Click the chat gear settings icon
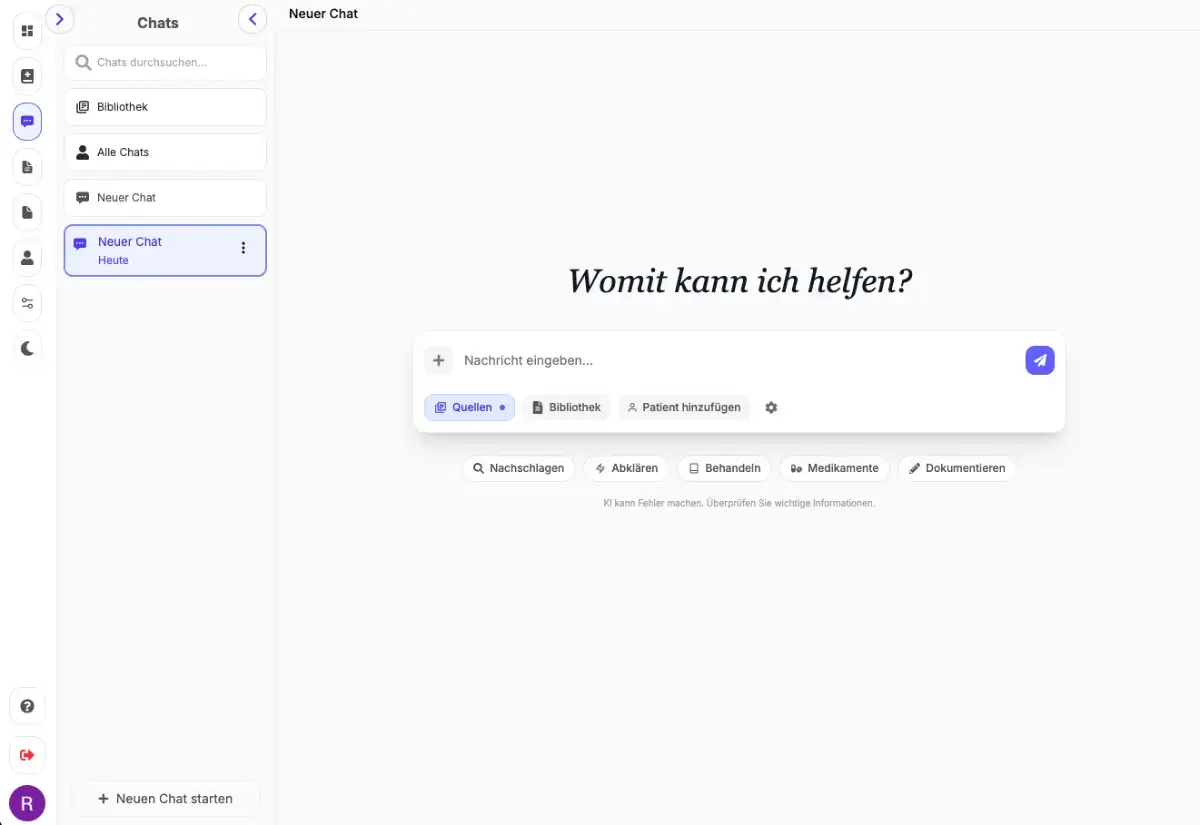 tap(771, 407)
